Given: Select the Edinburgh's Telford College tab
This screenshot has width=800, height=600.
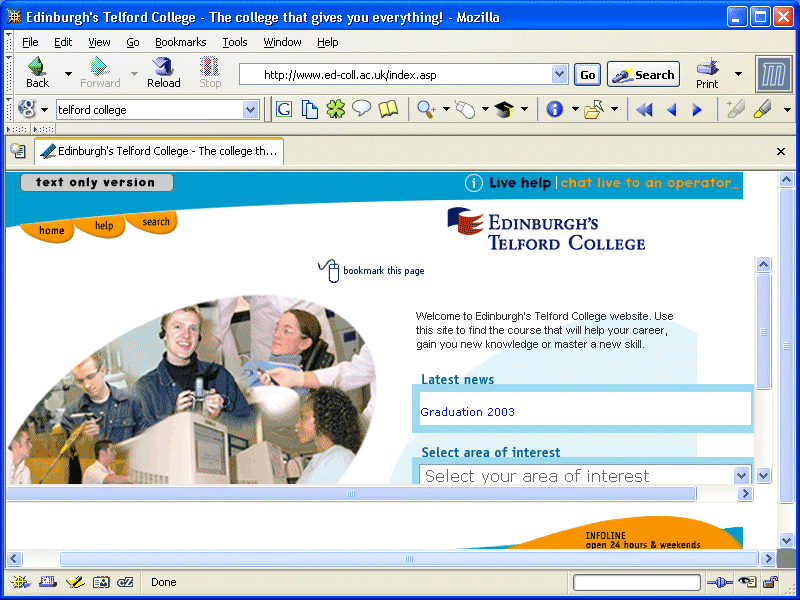Looking at the screenshot, I should click(159, 151).
